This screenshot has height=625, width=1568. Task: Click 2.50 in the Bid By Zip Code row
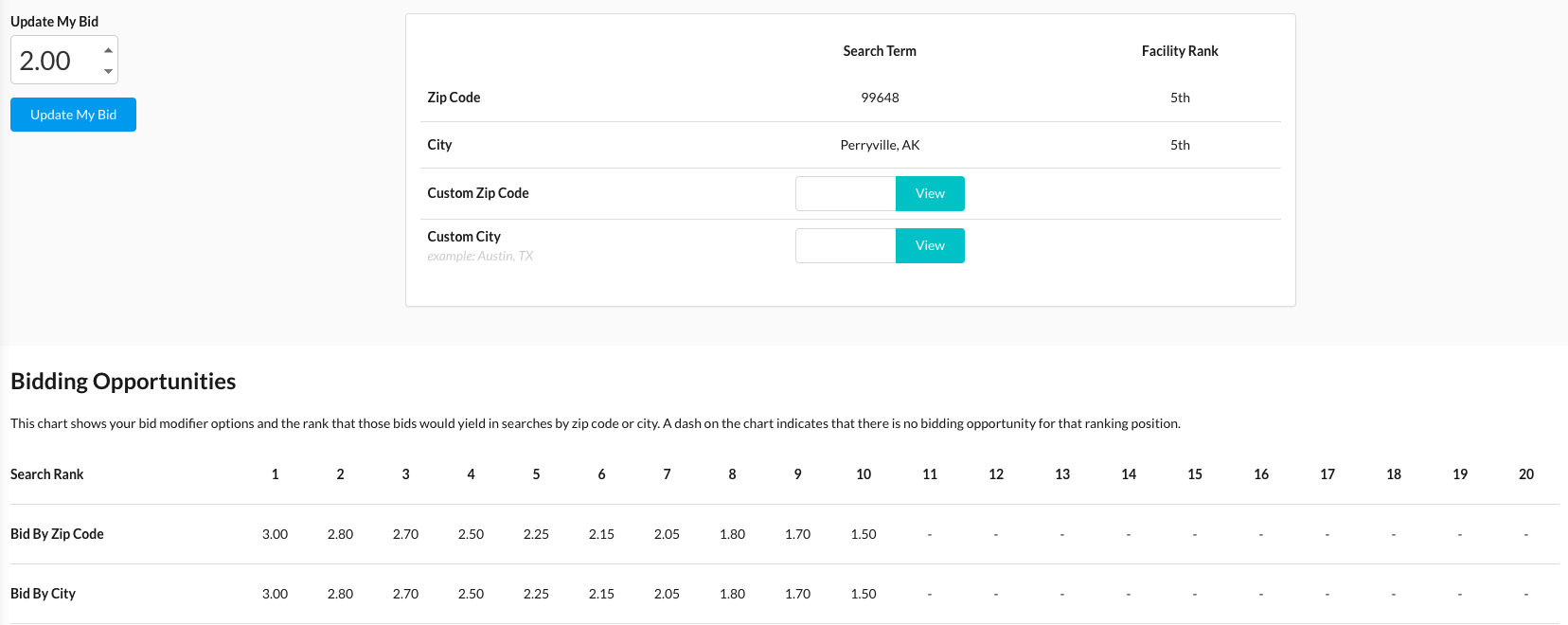(x=472, y=534)
